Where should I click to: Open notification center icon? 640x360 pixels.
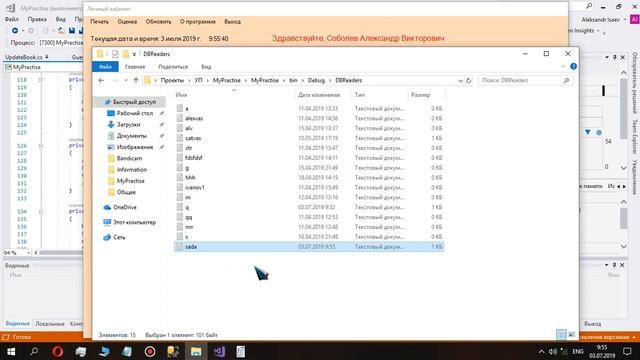pos(627,351)
